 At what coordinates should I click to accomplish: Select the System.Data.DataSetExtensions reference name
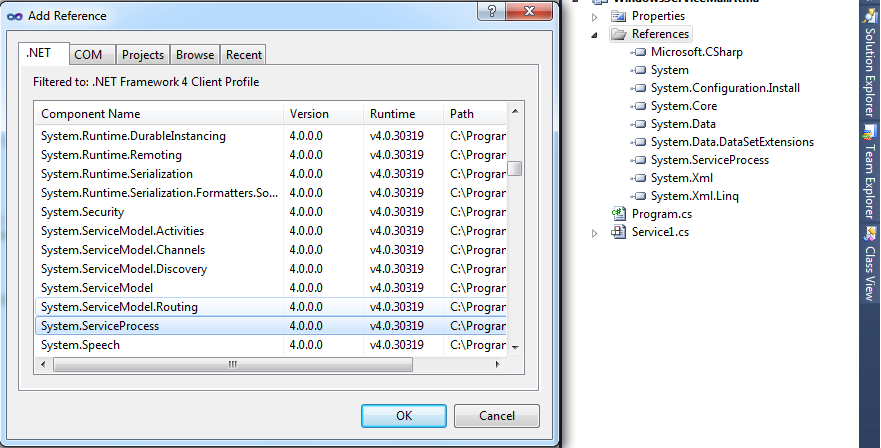point(732,142)
